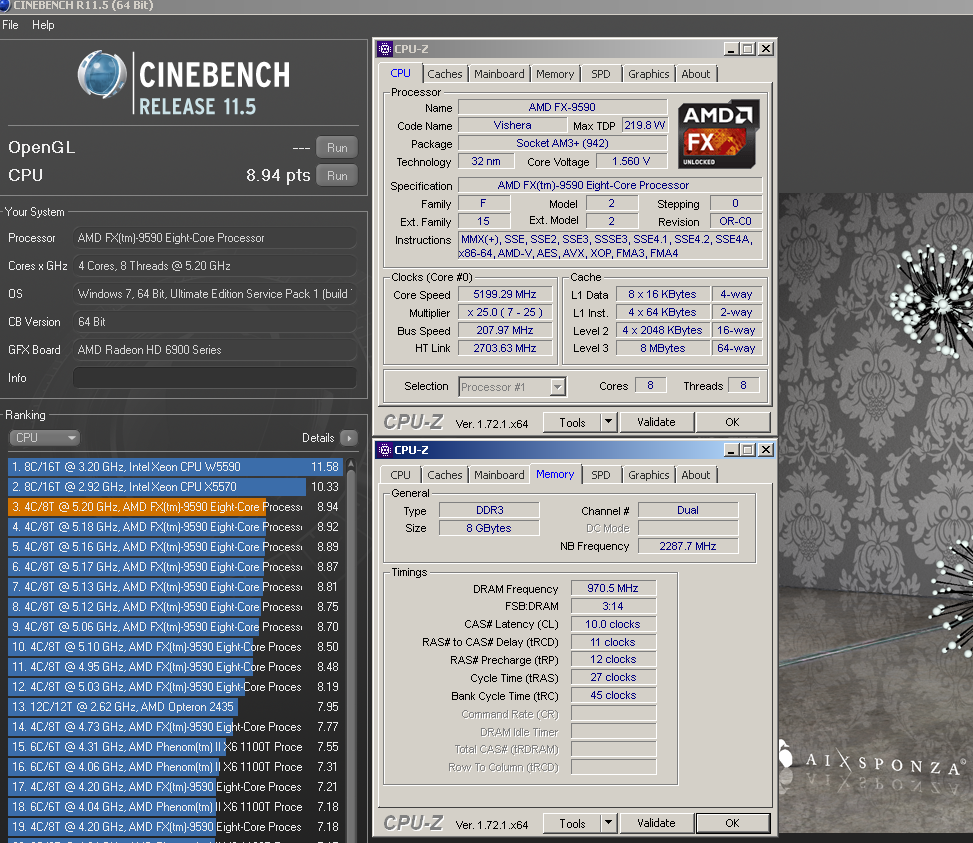Minimize the top CPU-Z window
973x843 pixels.
pos(731,49)
